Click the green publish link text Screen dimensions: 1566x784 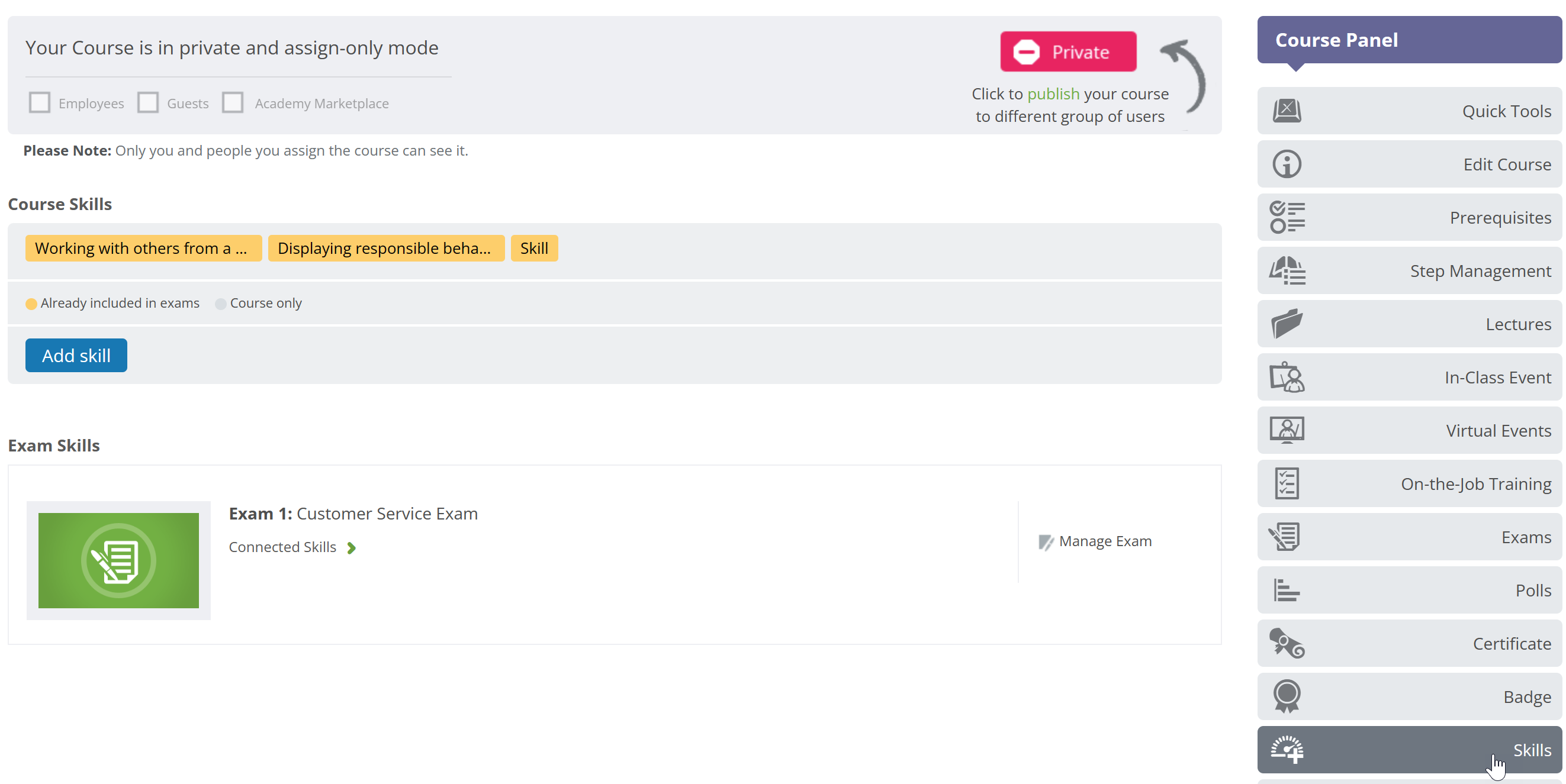point(1053,93)
